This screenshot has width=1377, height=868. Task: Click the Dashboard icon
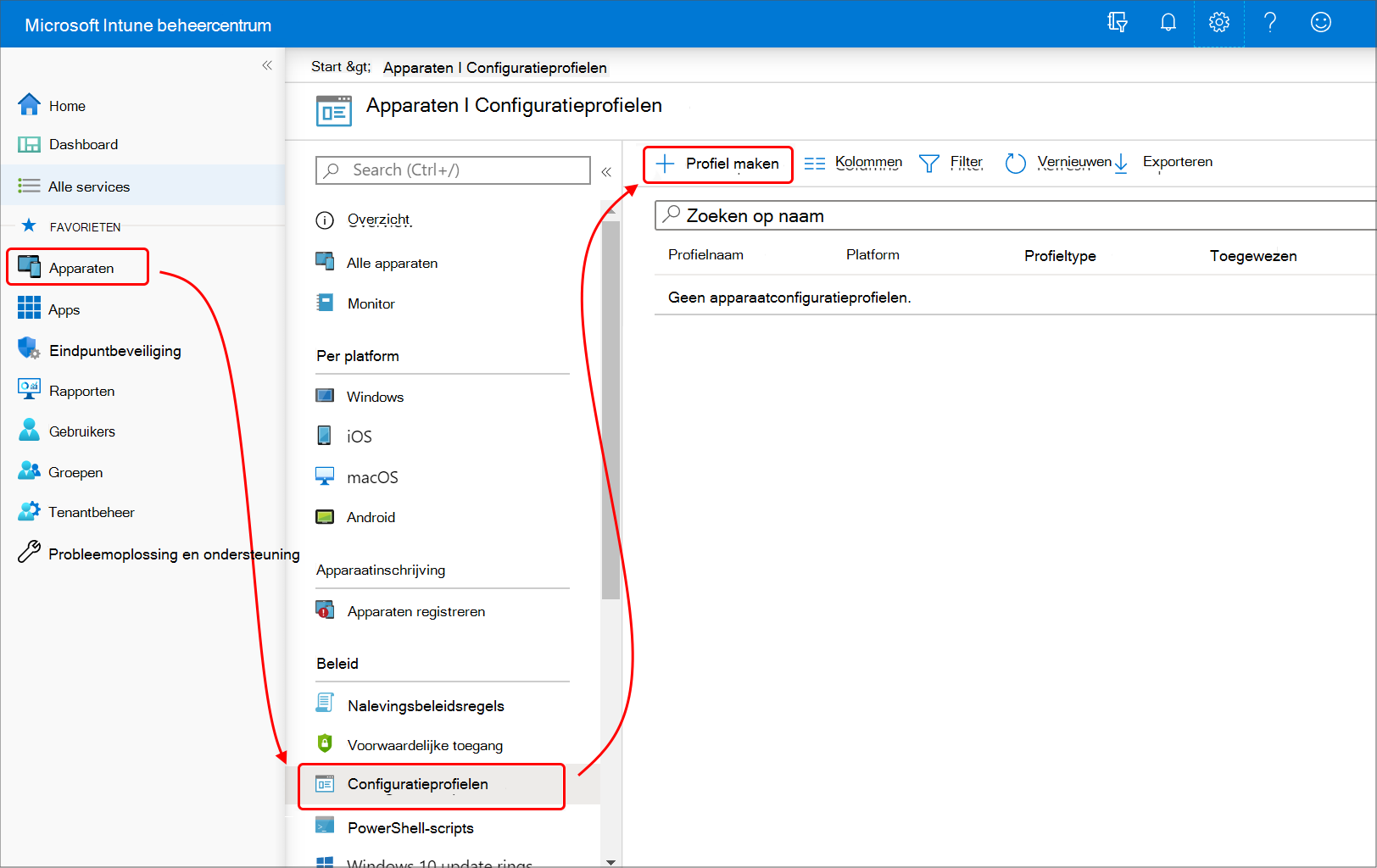29,145
